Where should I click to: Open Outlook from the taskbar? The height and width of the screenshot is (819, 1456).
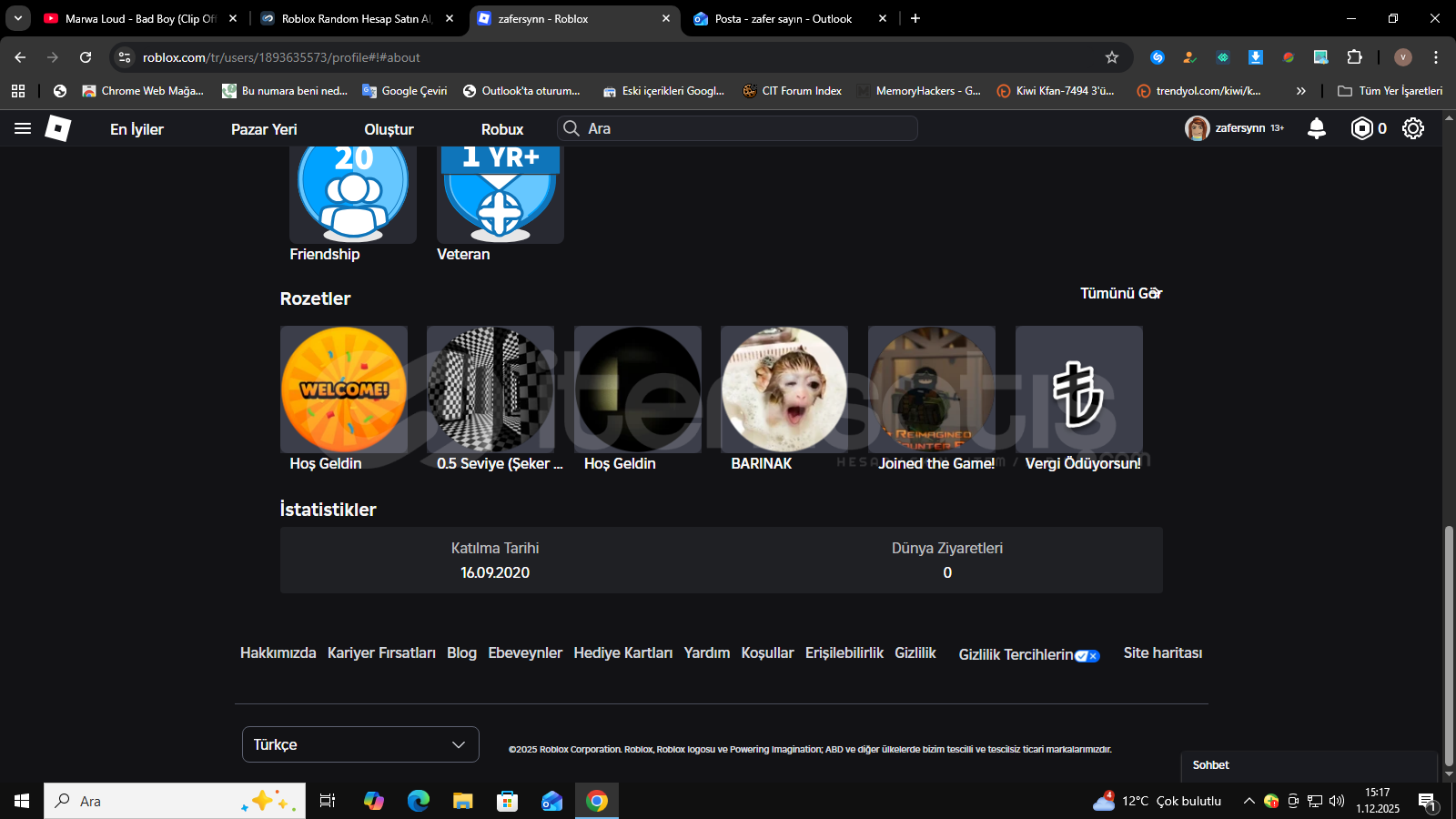click(x=552, y=801)
